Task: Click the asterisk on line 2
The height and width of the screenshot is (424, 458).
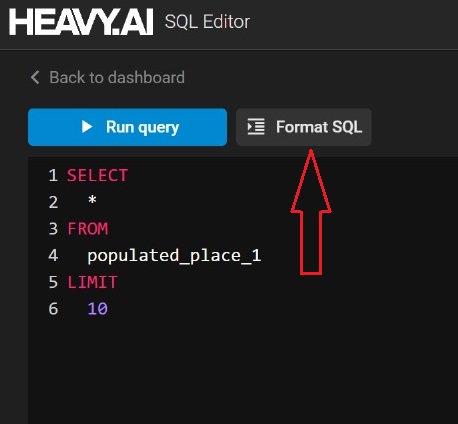Action: [92, 201]
